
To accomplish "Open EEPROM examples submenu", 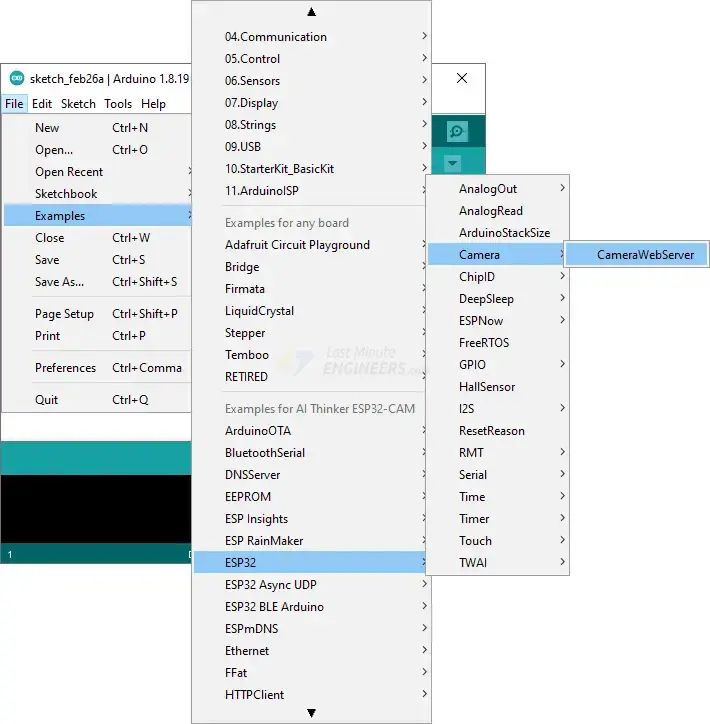I will pos(309,497).
